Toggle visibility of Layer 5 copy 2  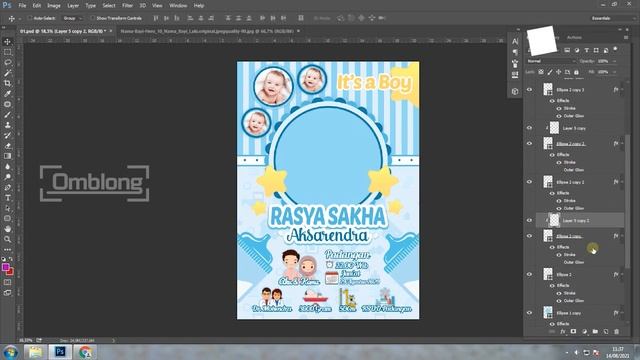point(529,220)
